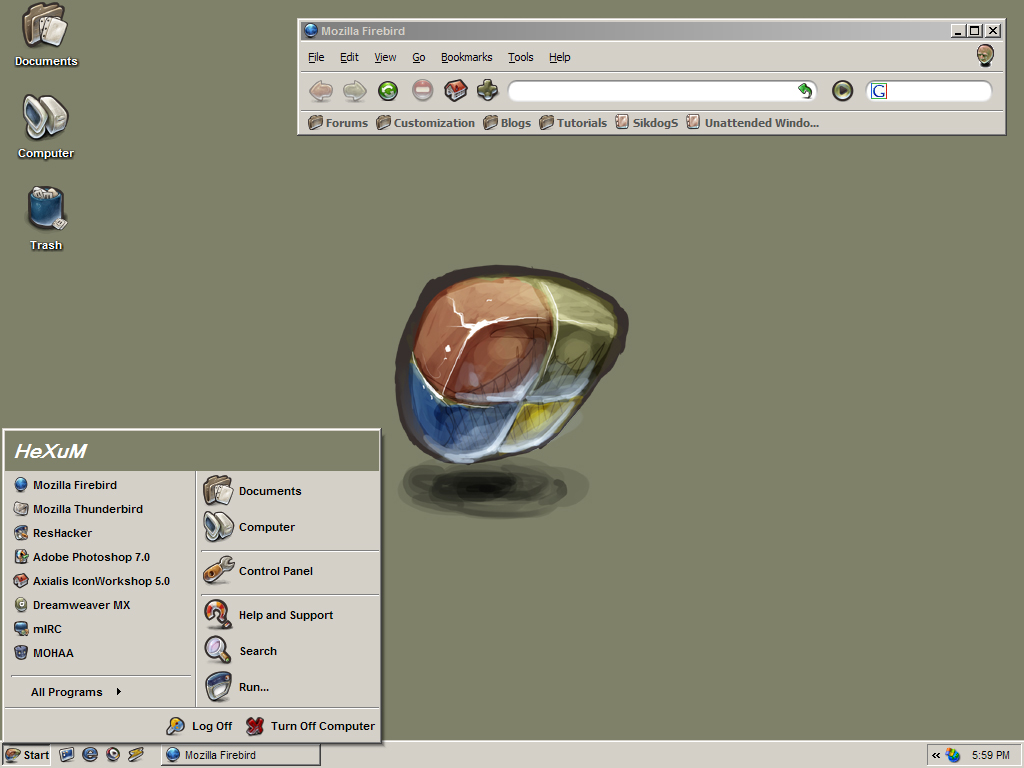The width and height of the screenshot is (1024, 768).
Task: Open the Tutorials bookmark folder
Action: [x=573, y=123]
